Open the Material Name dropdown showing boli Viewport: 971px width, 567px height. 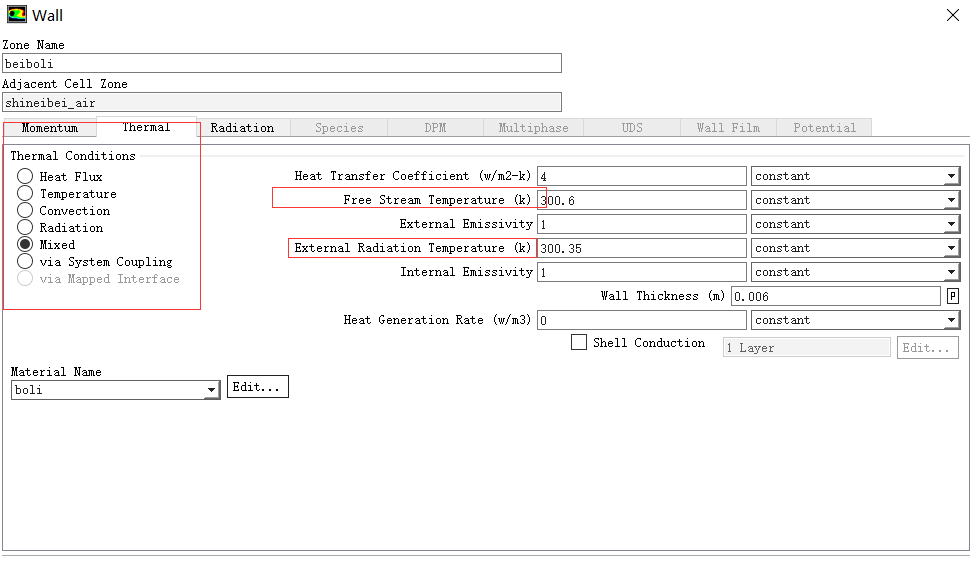click(x=115, y=390)
